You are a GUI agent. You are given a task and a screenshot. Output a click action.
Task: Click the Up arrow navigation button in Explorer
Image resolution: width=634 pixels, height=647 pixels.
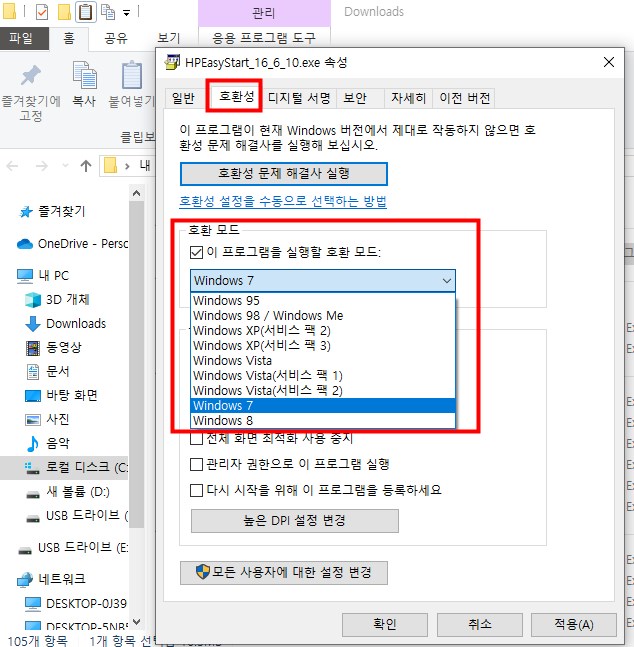86,166
